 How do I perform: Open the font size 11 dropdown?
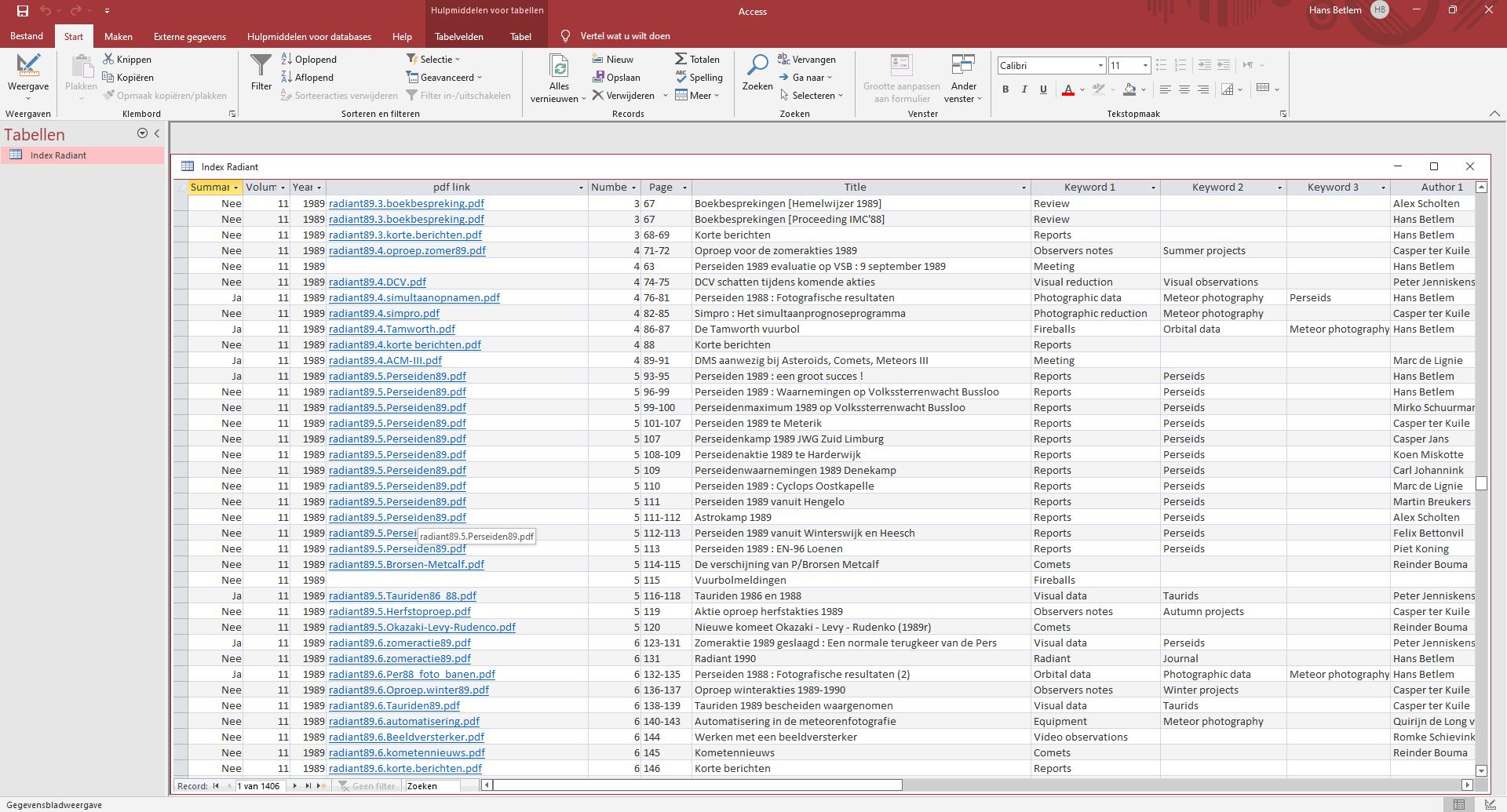[x=1145, y=65]
